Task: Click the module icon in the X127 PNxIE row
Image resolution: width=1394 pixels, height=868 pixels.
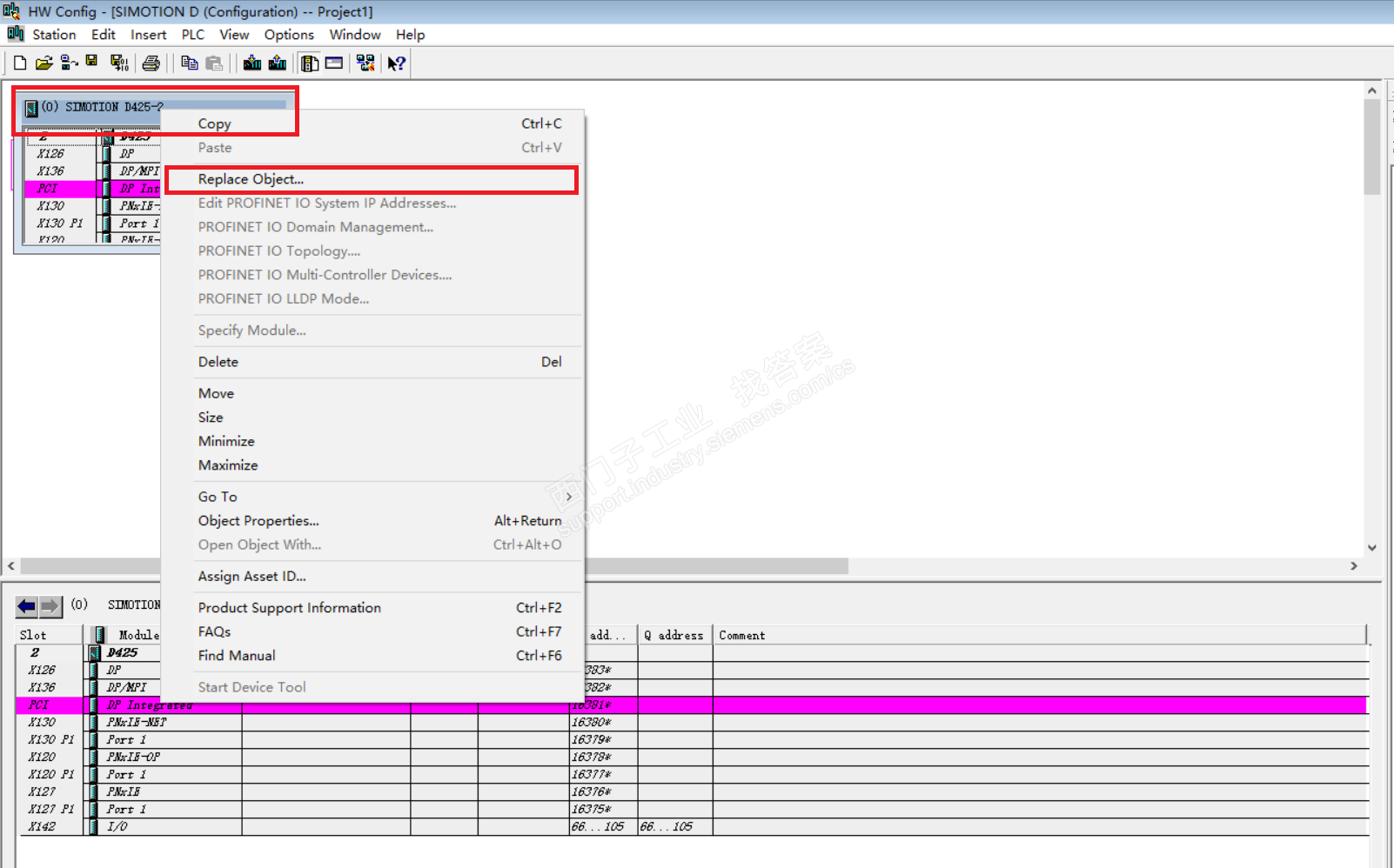Action: (x=93, y=791)
